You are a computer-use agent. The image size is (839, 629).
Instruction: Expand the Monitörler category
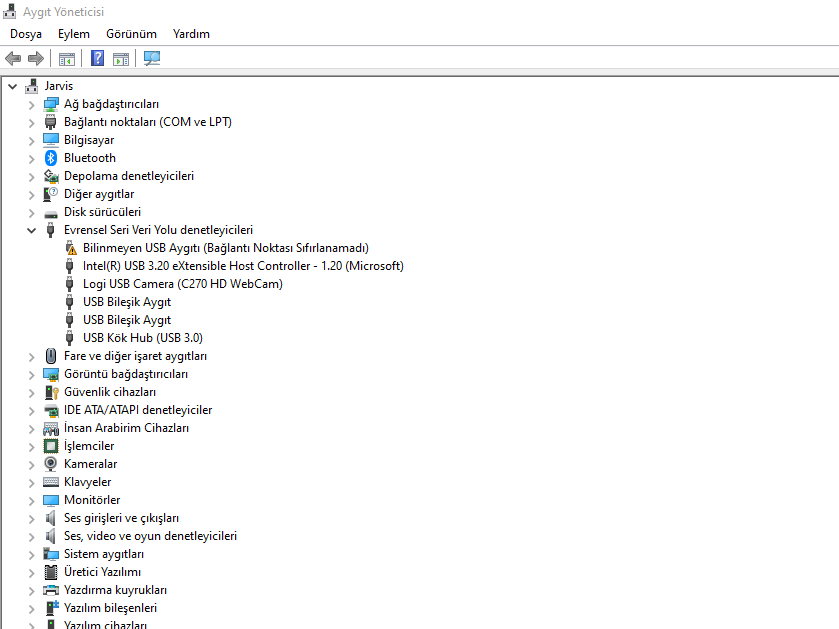click(x=32, y=501)
